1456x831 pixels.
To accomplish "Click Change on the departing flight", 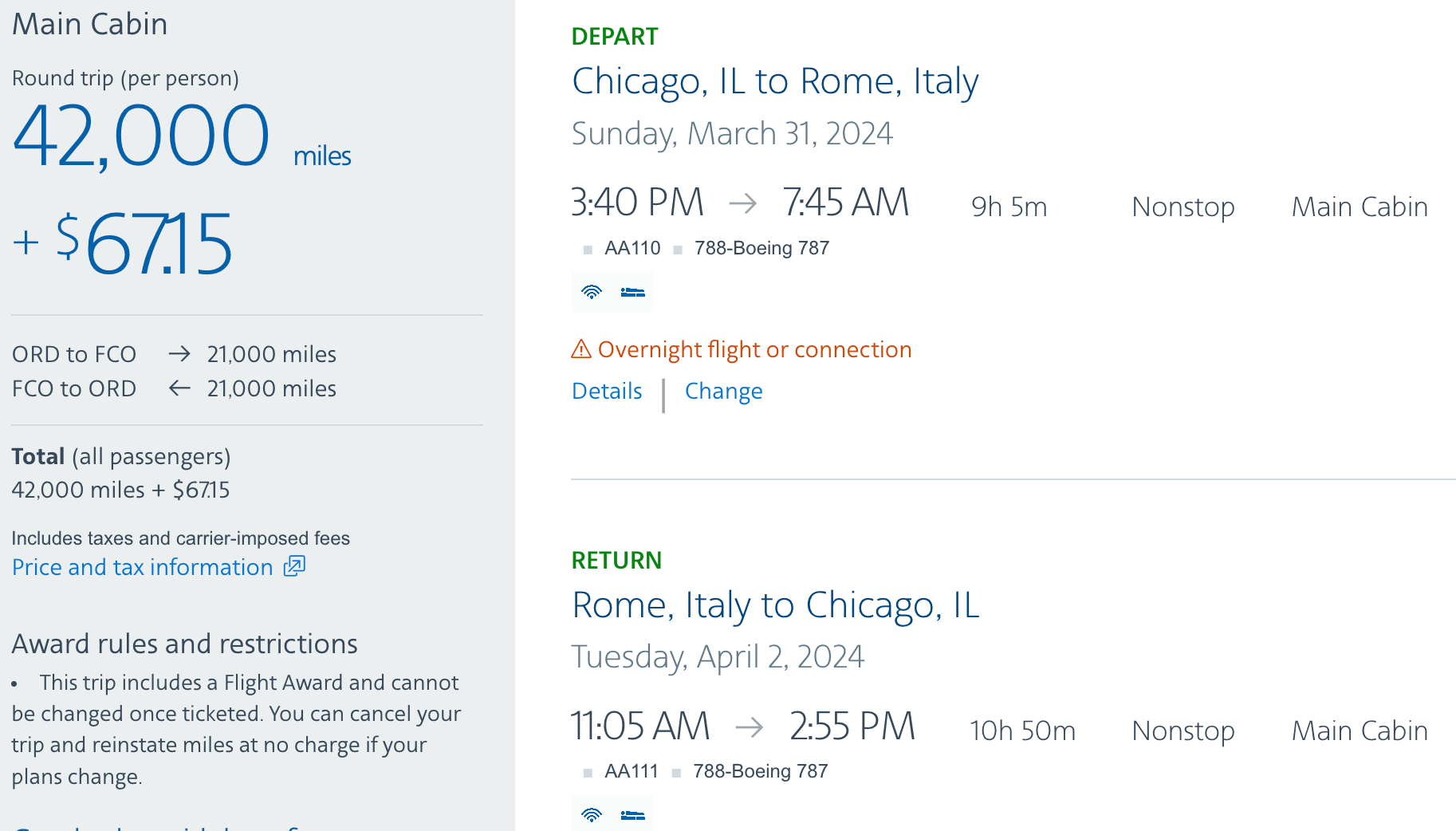I will click(722, 391).
